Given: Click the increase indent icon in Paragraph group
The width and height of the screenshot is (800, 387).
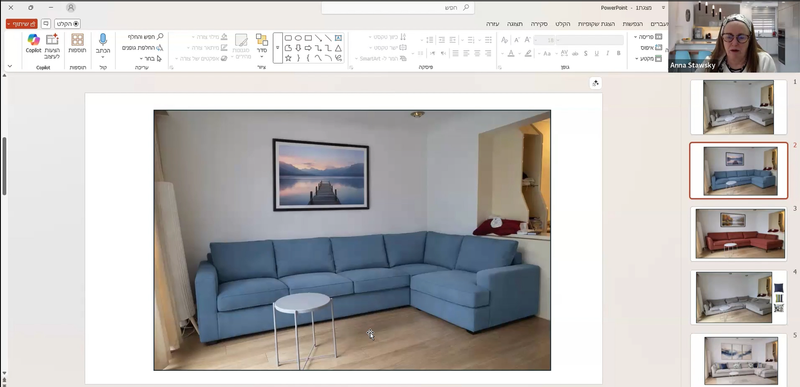Looking at the screenshot, I should 441,40.
